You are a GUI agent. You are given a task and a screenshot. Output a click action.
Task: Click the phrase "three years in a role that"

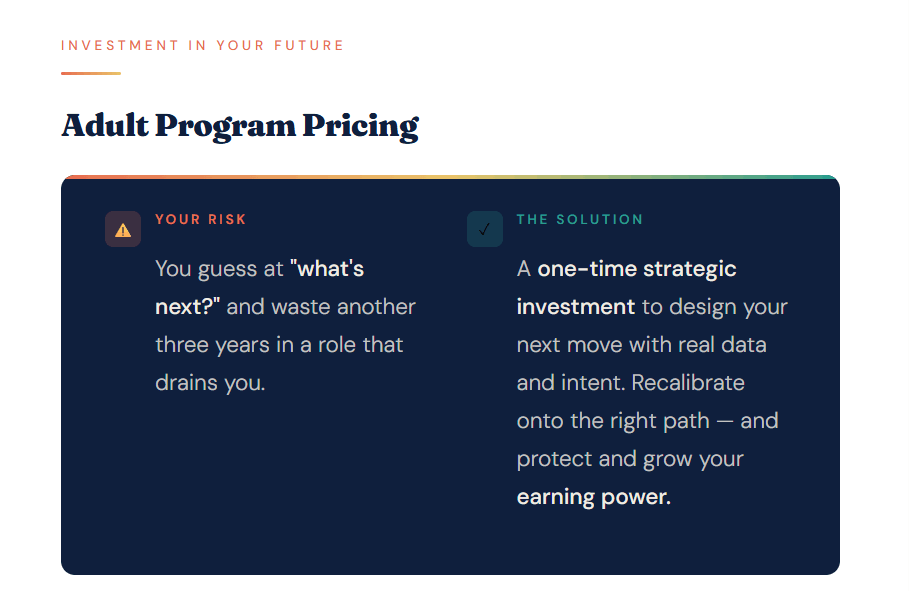tap(279, 345)
